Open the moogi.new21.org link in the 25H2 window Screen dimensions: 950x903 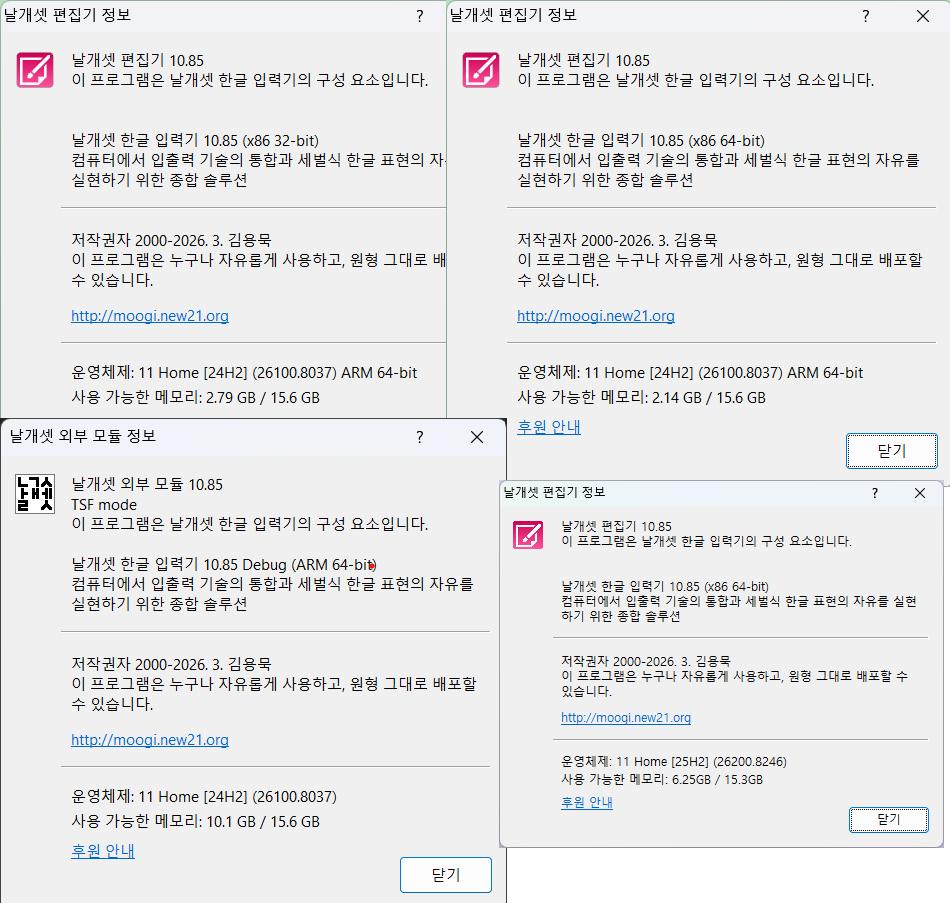[x=626, y=718]
